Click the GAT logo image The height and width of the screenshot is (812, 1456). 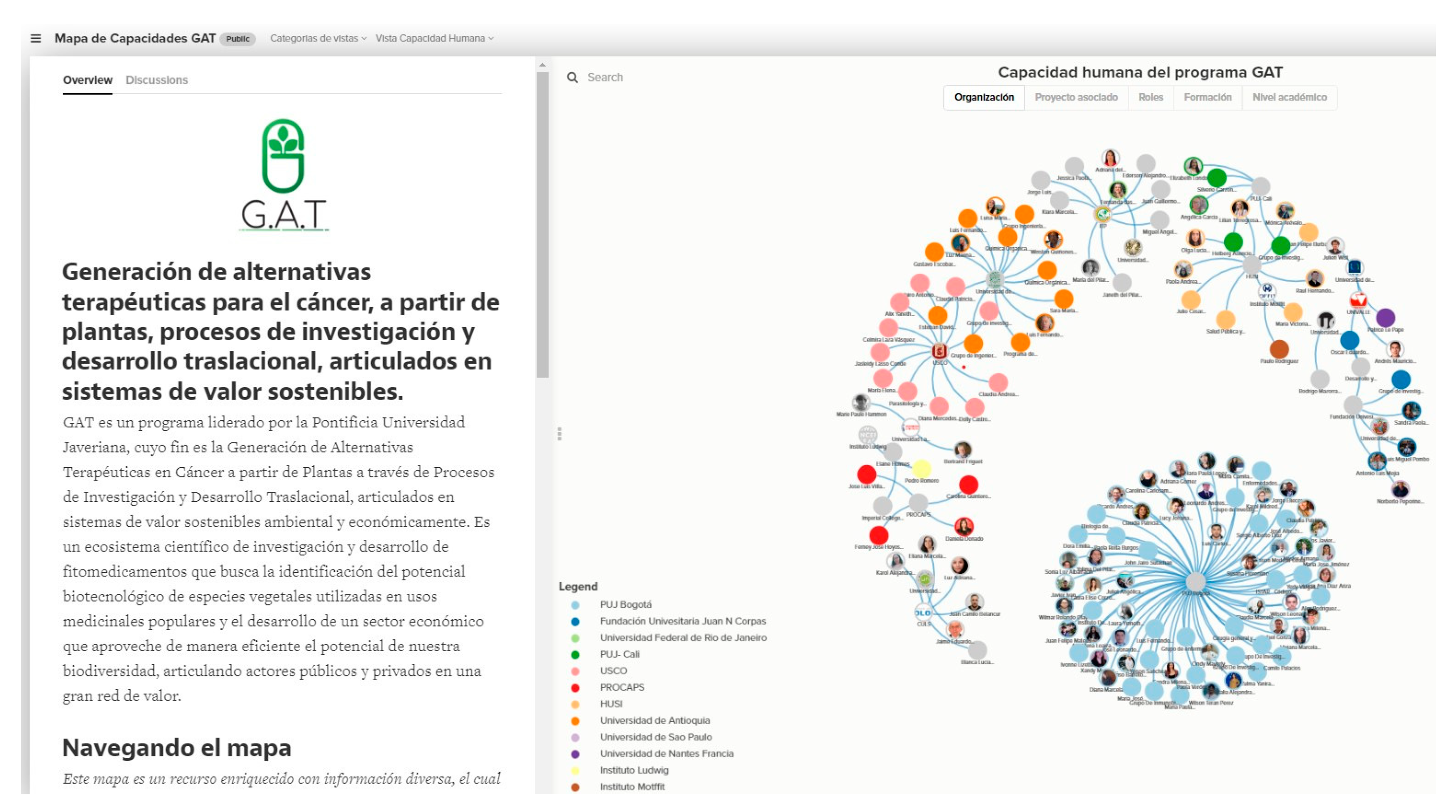coord(283,175)
